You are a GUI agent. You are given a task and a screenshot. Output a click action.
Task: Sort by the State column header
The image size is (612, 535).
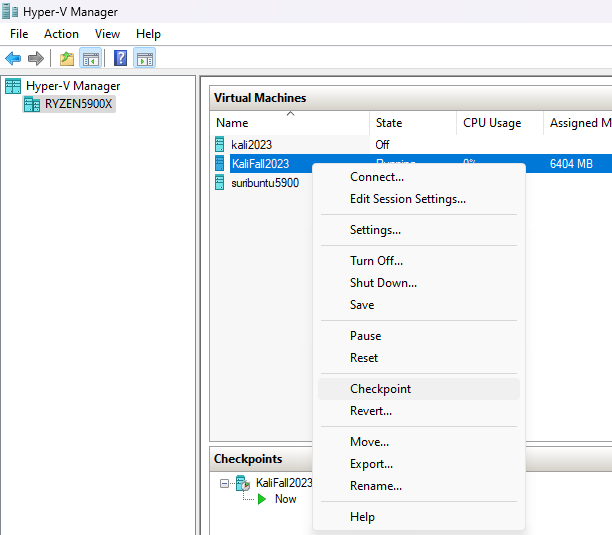coord(413,123)
